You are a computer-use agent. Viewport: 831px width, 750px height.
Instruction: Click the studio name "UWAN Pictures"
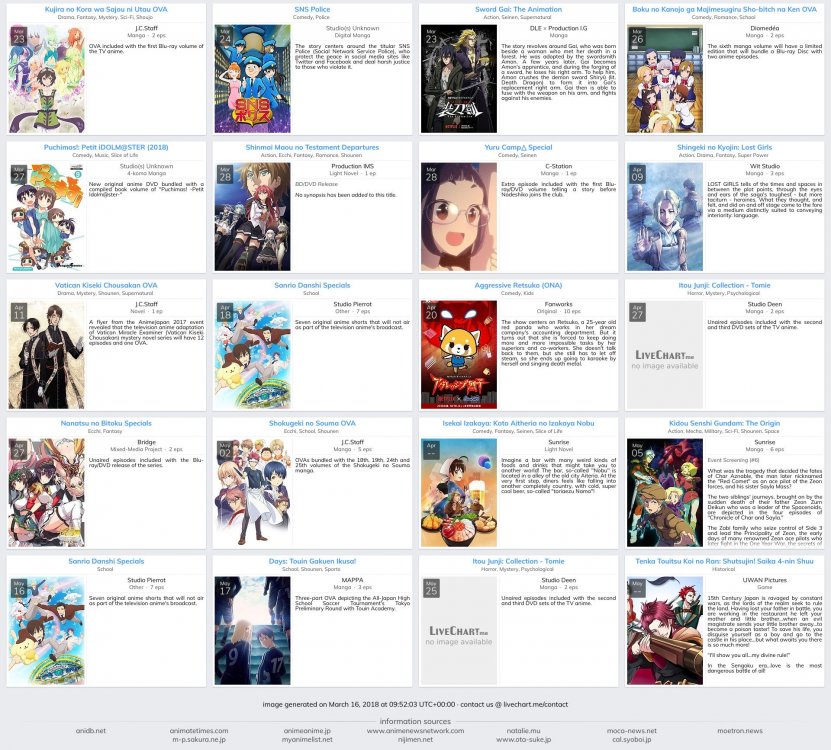765,580
